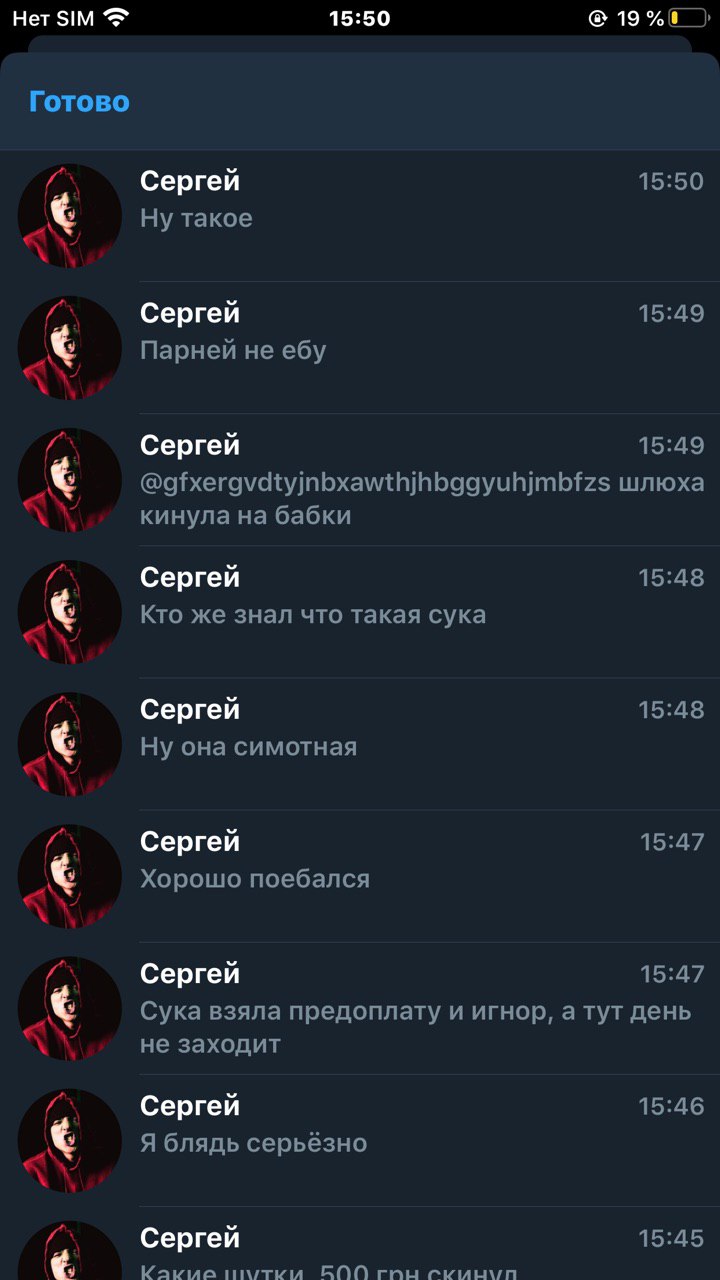Select the message 'Парней не ебу'
The height and width of the screenshot is (1280, 720).
click(360, 348)
